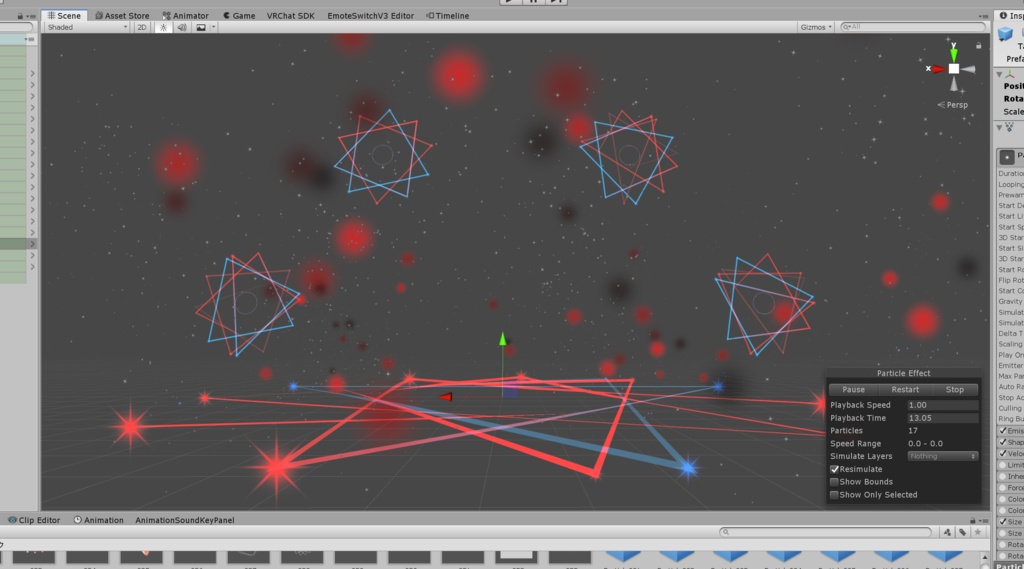Click the gray right cone of orientation gizmo
This screenshot has height=569, width=1024.
tap(968, 69)
